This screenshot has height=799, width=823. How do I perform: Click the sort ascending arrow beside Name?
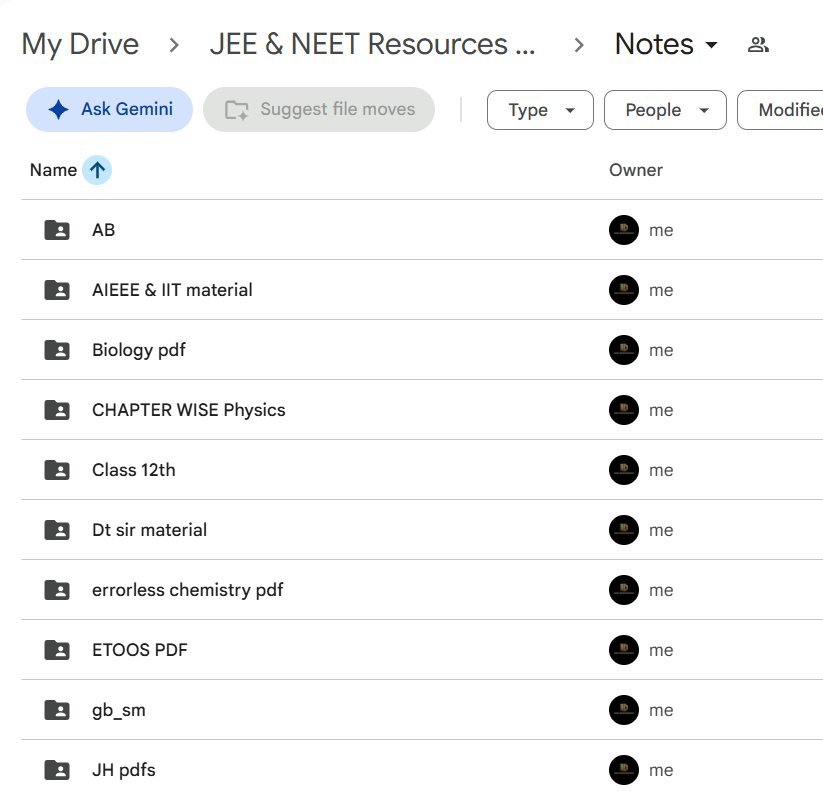(97, 170)
